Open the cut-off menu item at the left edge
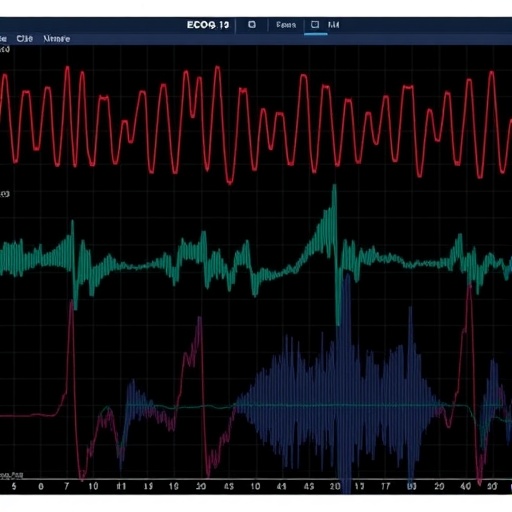This screenshot has width=512, height=512. click(x=3, y=39)
